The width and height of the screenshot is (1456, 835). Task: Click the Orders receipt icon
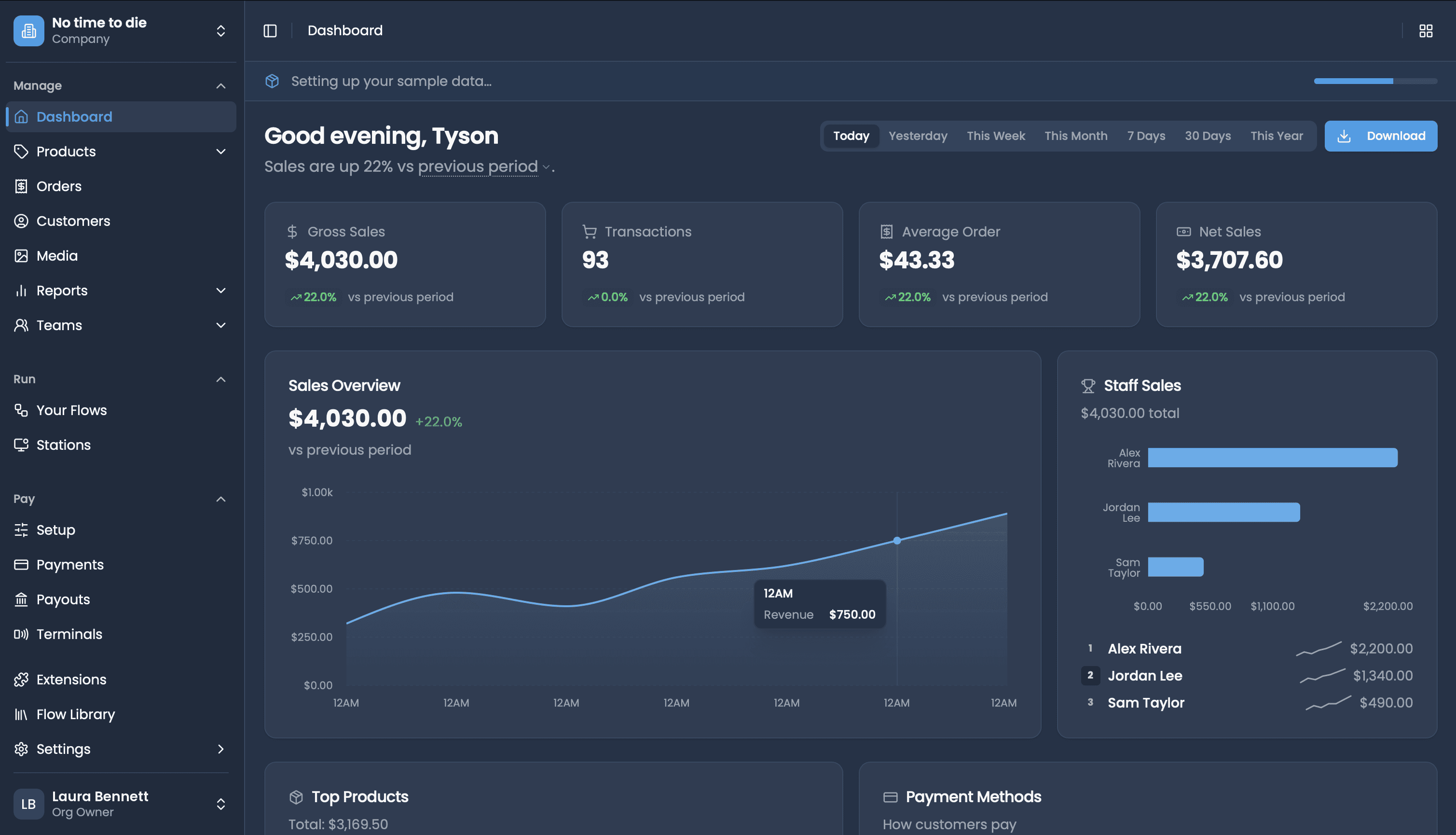click(x=21, y=186)
